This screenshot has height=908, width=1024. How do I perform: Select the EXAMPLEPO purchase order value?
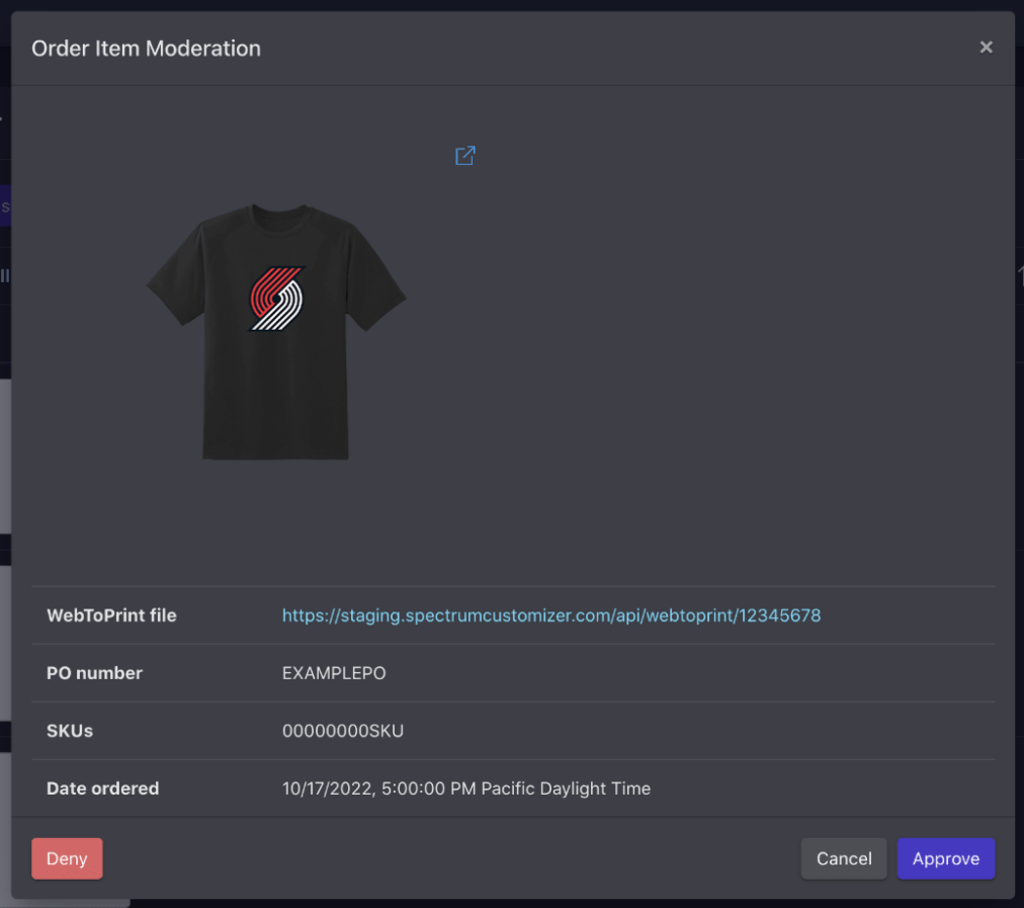click(x=334, y=673)
